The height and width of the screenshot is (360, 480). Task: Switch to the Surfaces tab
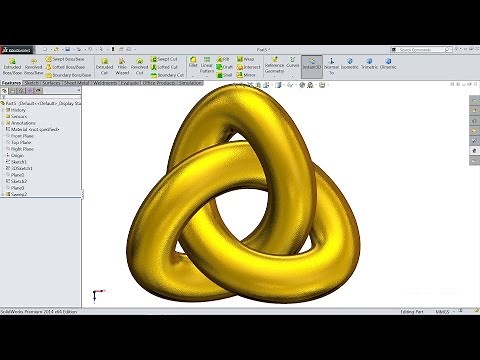click(x=51, y=83)
